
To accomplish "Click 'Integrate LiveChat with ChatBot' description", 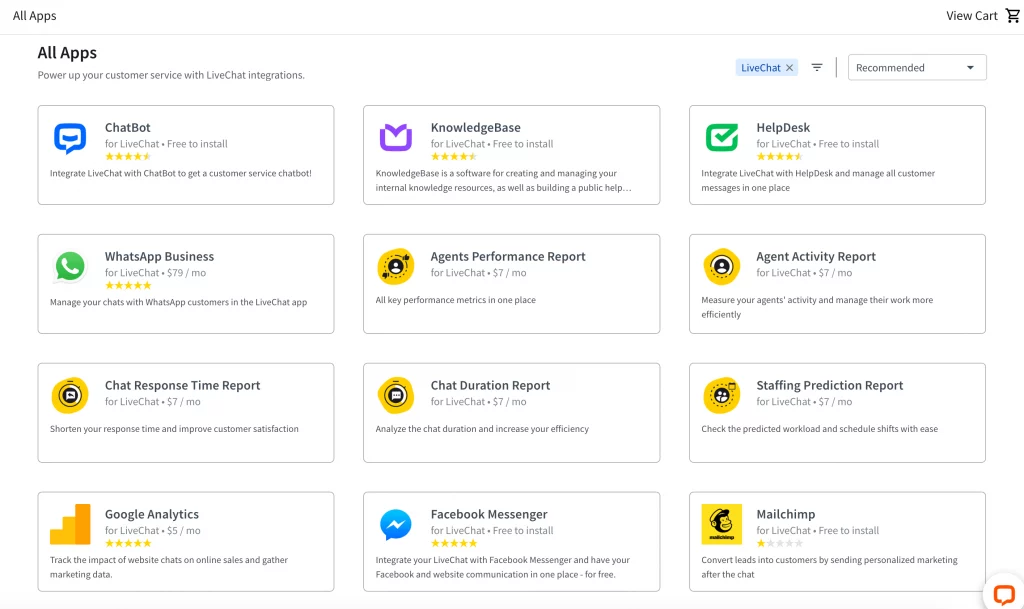I will coord(181,174).
